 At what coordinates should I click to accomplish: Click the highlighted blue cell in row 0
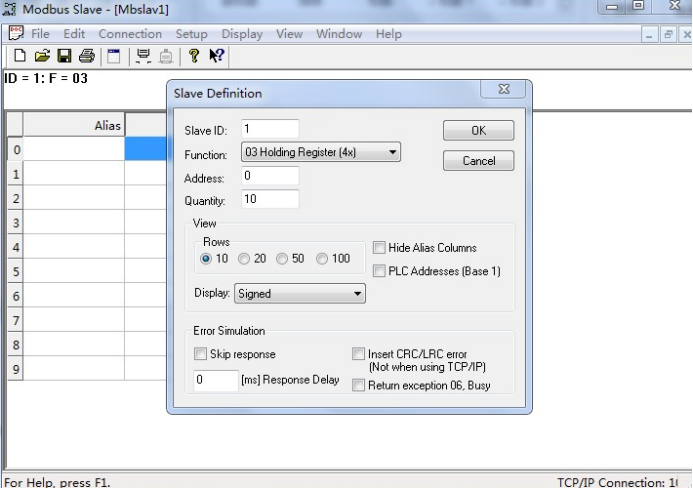click(x=146, y=149)
